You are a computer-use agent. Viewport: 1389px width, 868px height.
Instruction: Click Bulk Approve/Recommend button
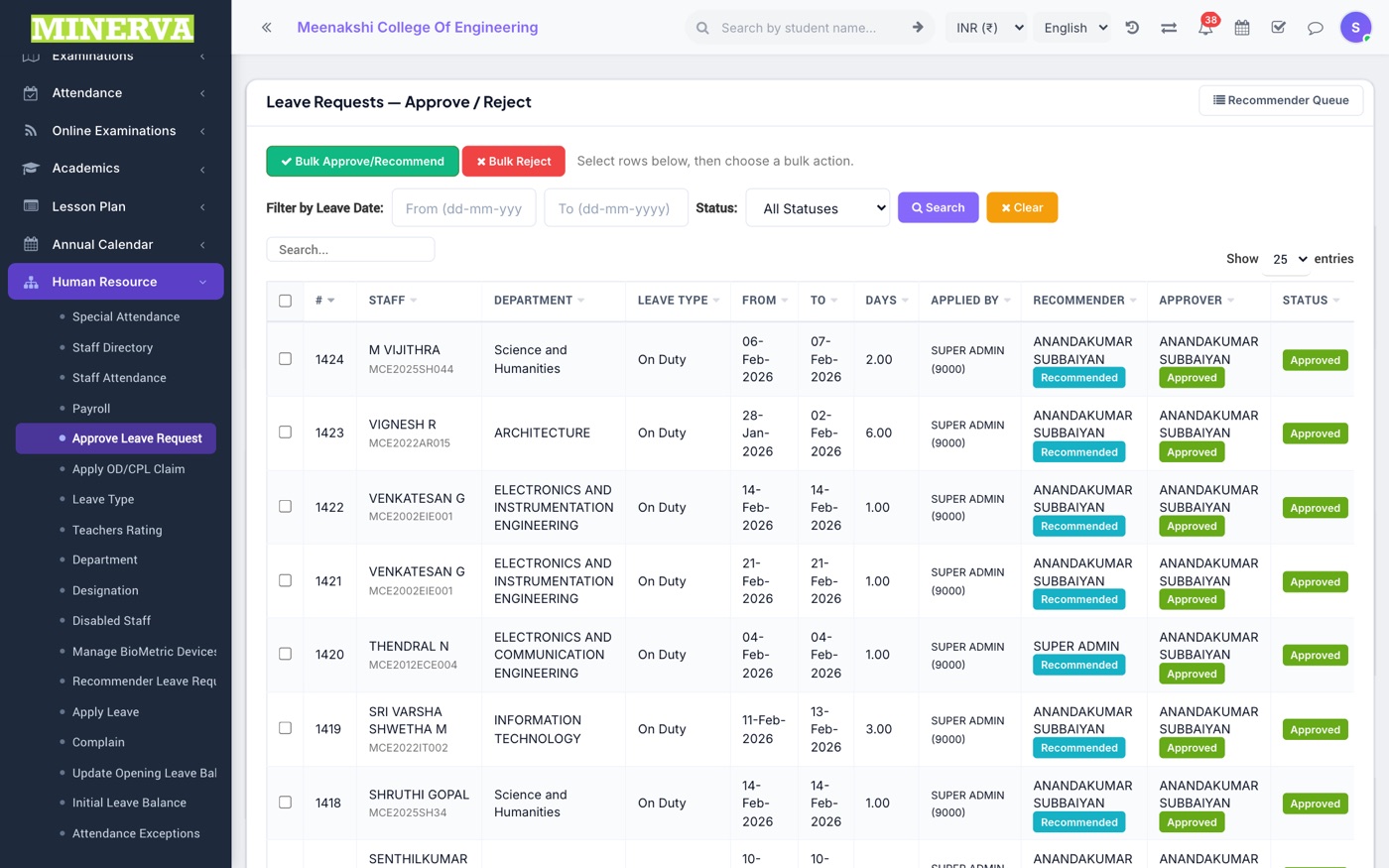pos(362,161)
